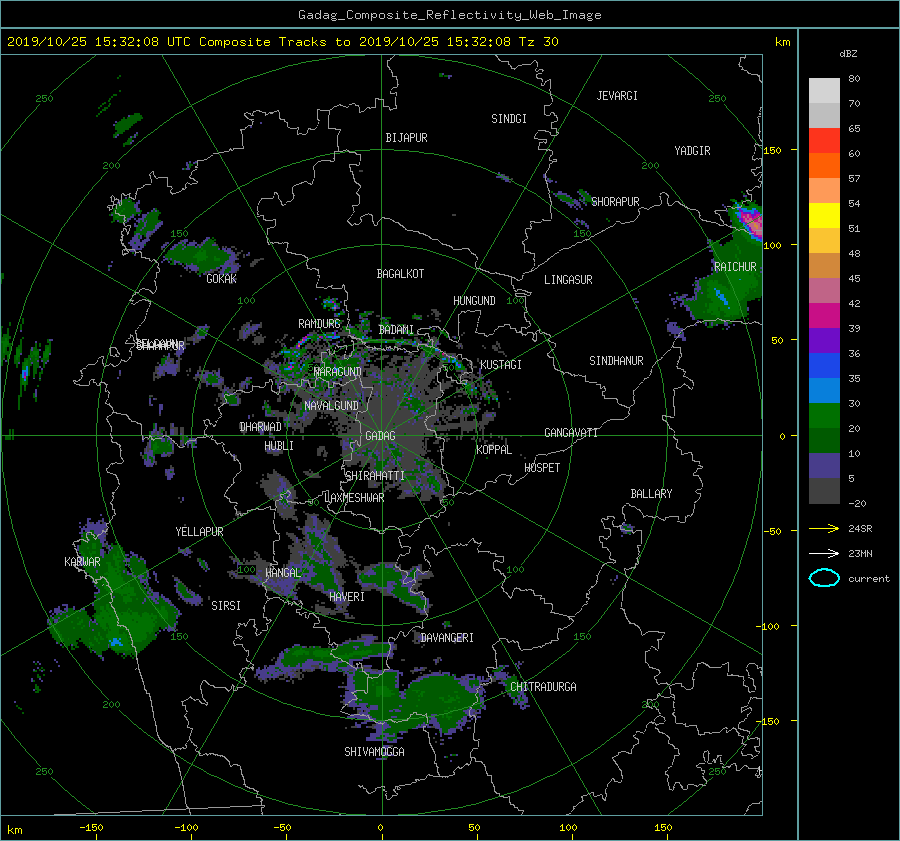Select the light blue 30-35 dBZ swatch
900x841 pixels.
(x=824, y=390)
